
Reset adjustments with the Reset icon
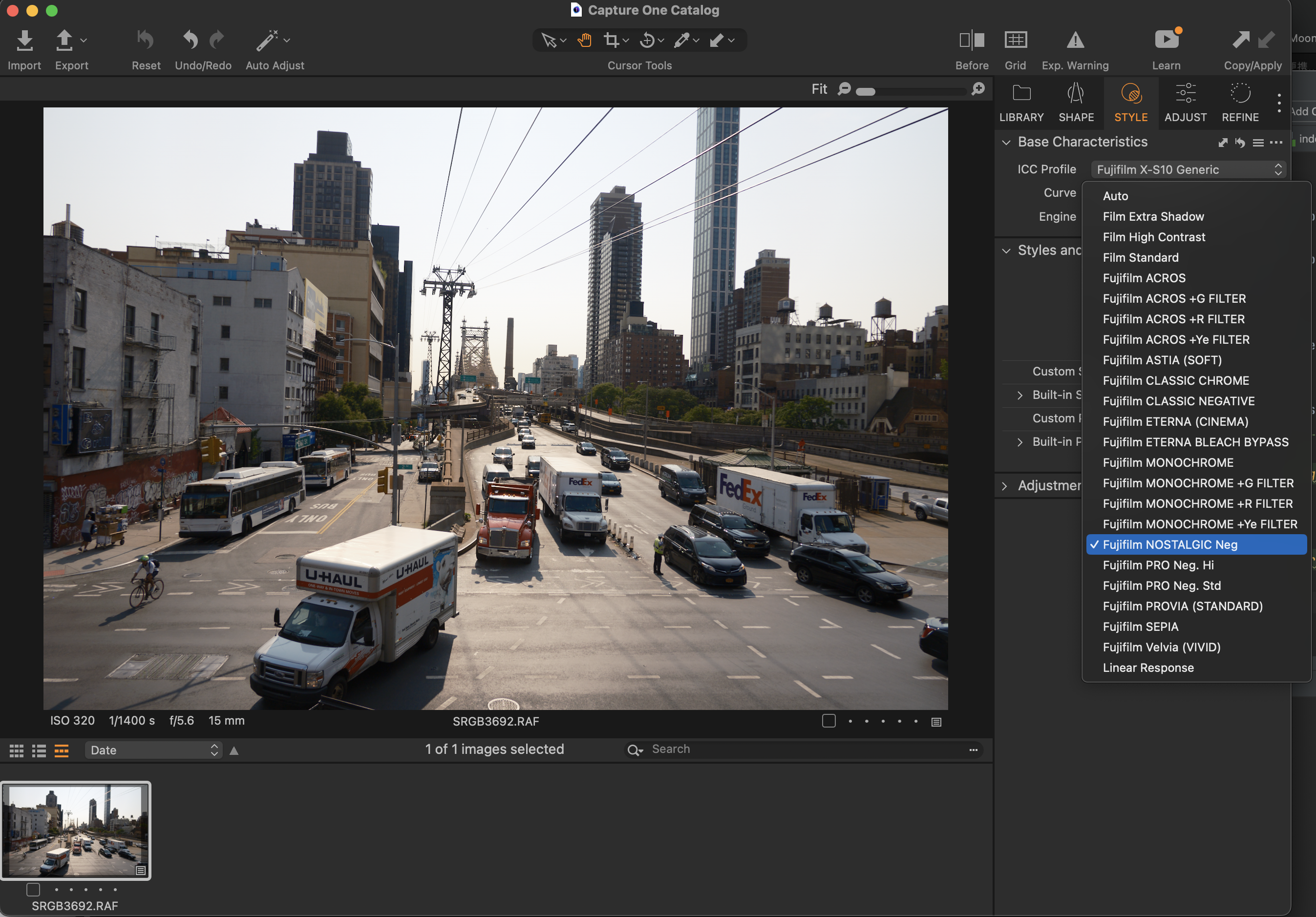(x=146, y=40)
